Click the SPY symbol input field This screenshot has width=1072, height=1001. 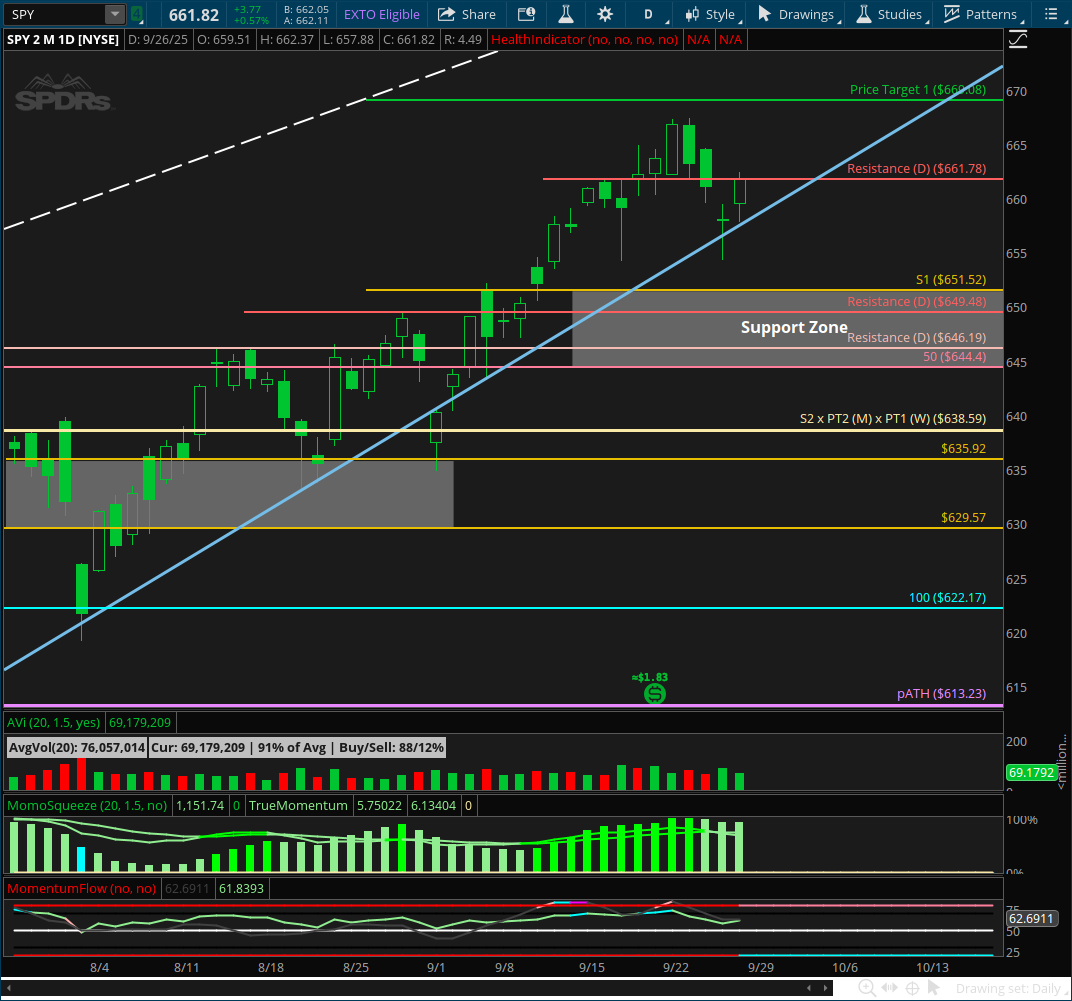tap(55, 14)
